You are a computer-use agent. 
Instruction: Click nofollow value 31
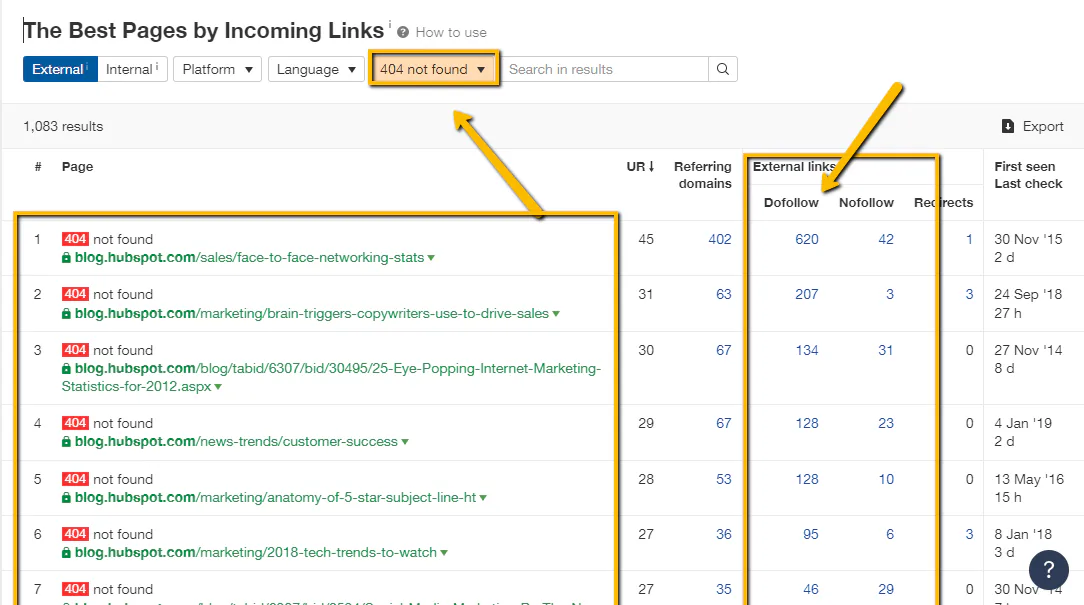tap(886, 351)
